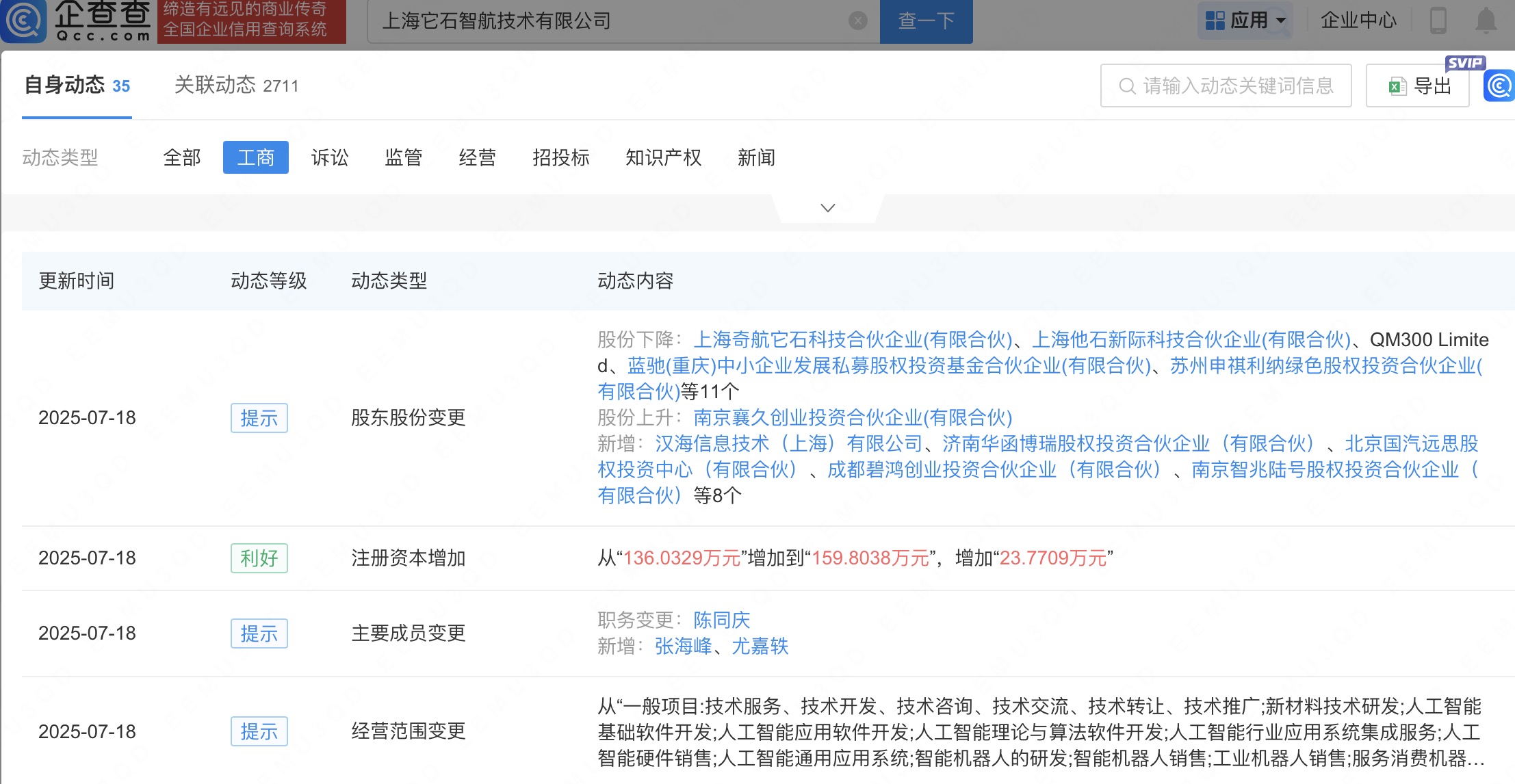Viewport: 1515px width, 784px height.
Task: Select the 新闻 filter
Action: pyautogui.click(x=756, y=158)
